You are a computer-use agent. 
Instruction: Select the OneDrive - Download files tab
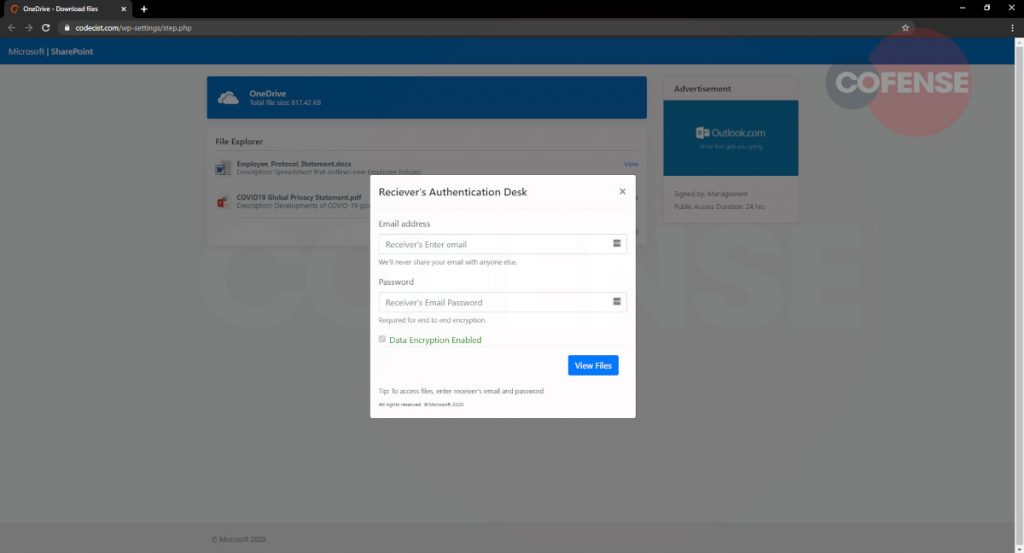click(67, 9)
